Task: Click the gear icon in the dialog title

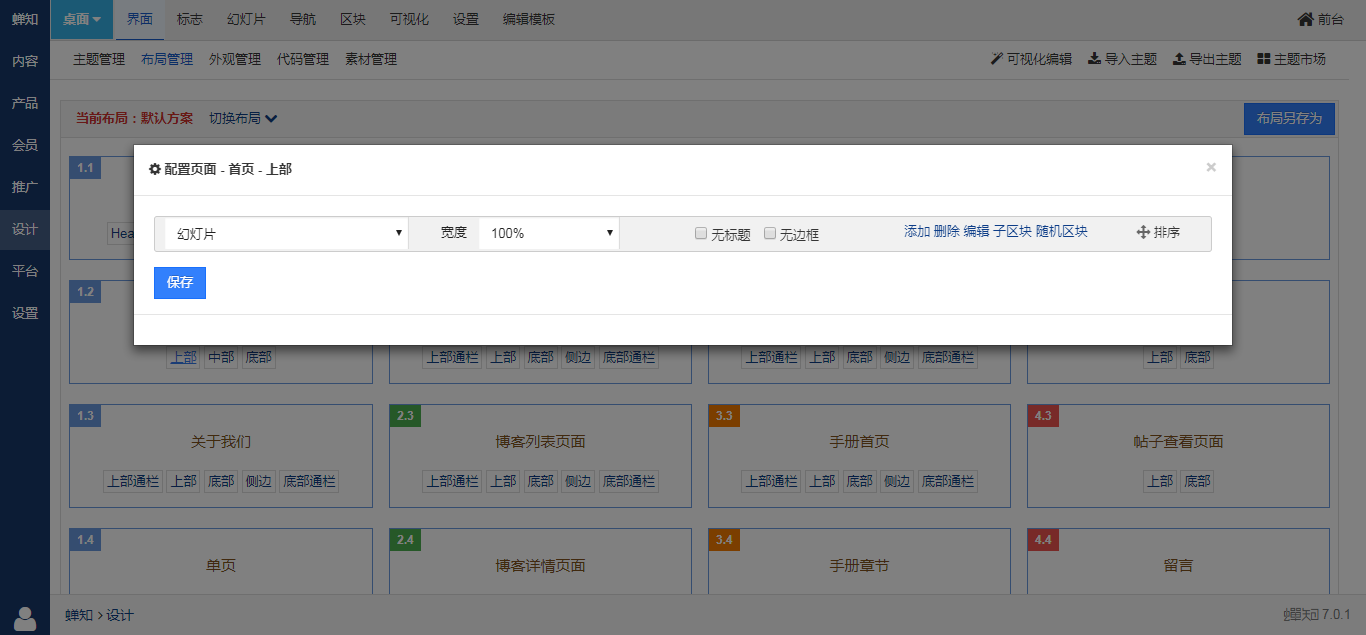Action: pos(155,169)
